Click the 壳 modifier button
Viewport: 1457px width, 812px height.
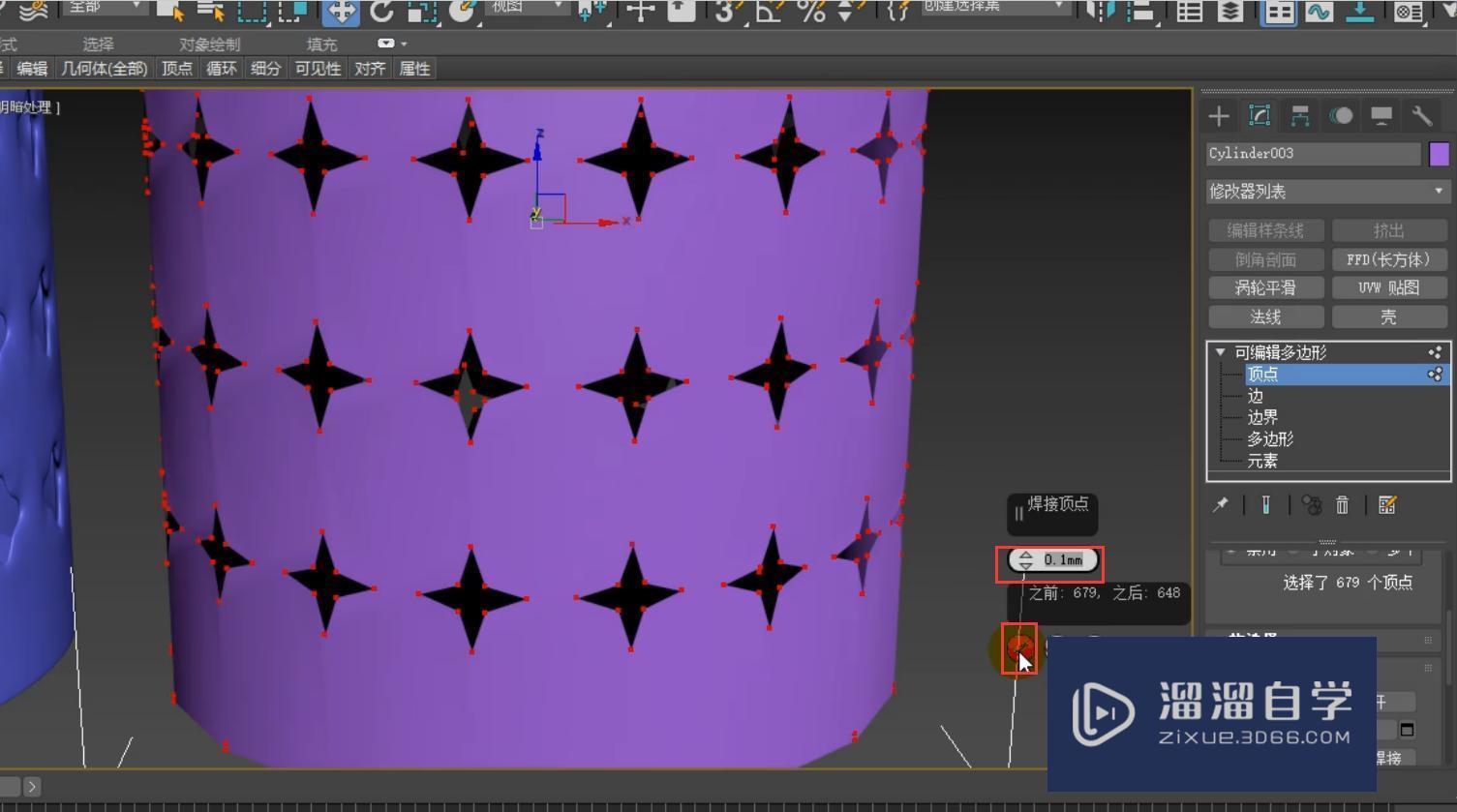pos(1388,317)
